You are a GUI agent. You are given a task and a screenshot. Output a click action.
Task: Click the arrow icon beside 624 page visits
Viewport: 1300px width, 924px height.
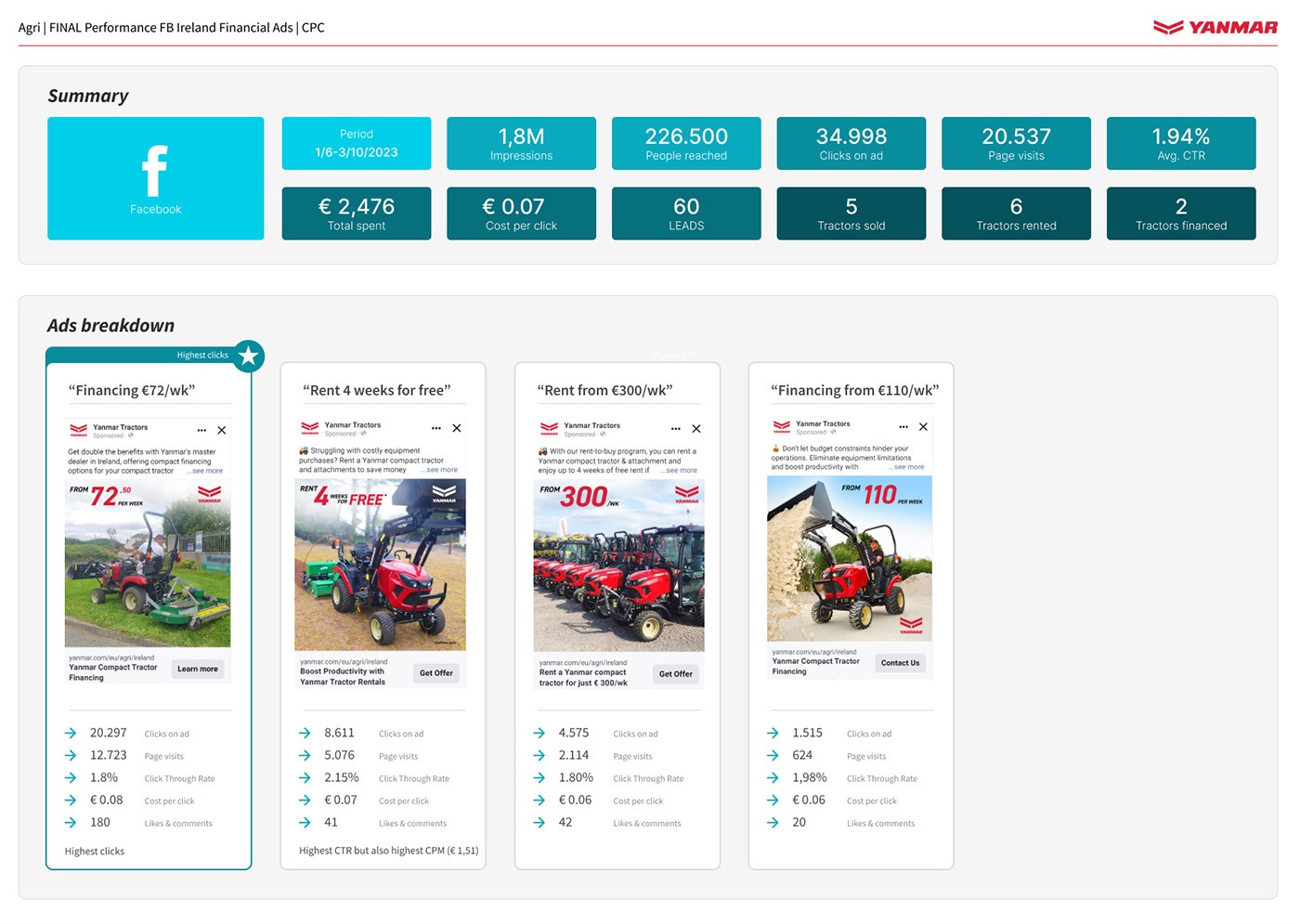point(773,756)
